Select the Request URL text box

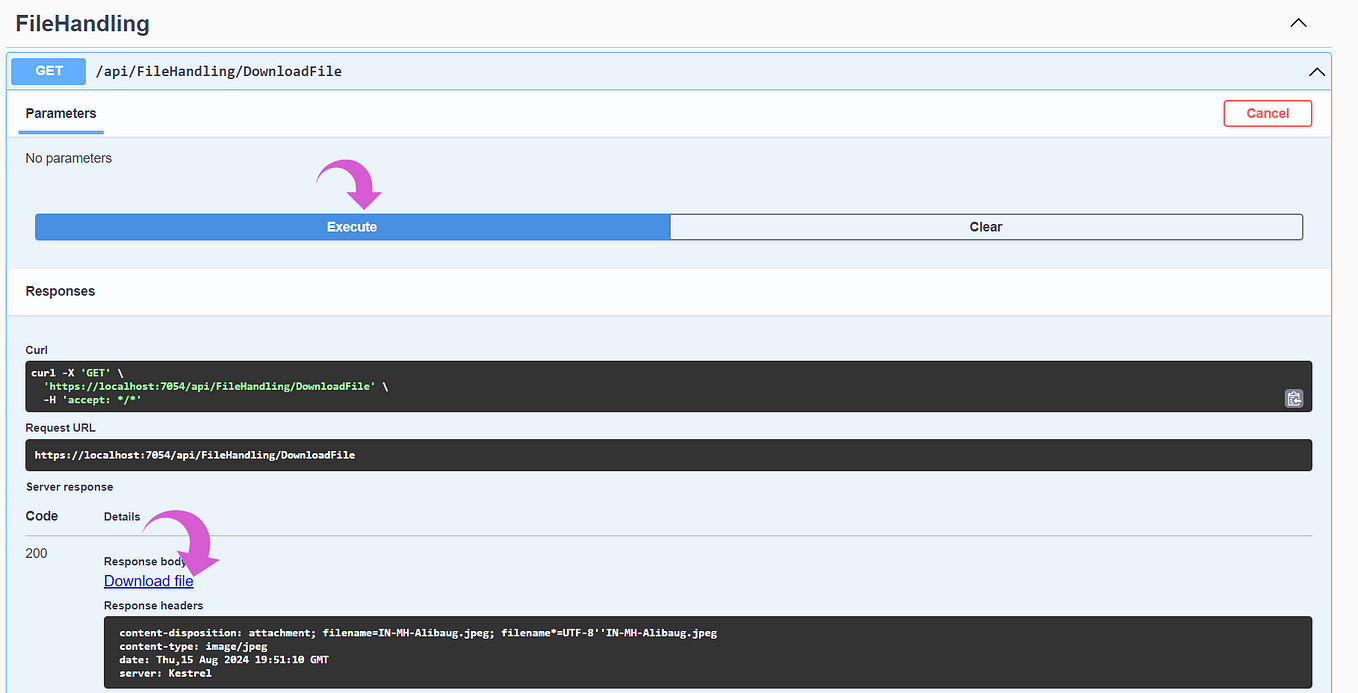tap(668, 455)
